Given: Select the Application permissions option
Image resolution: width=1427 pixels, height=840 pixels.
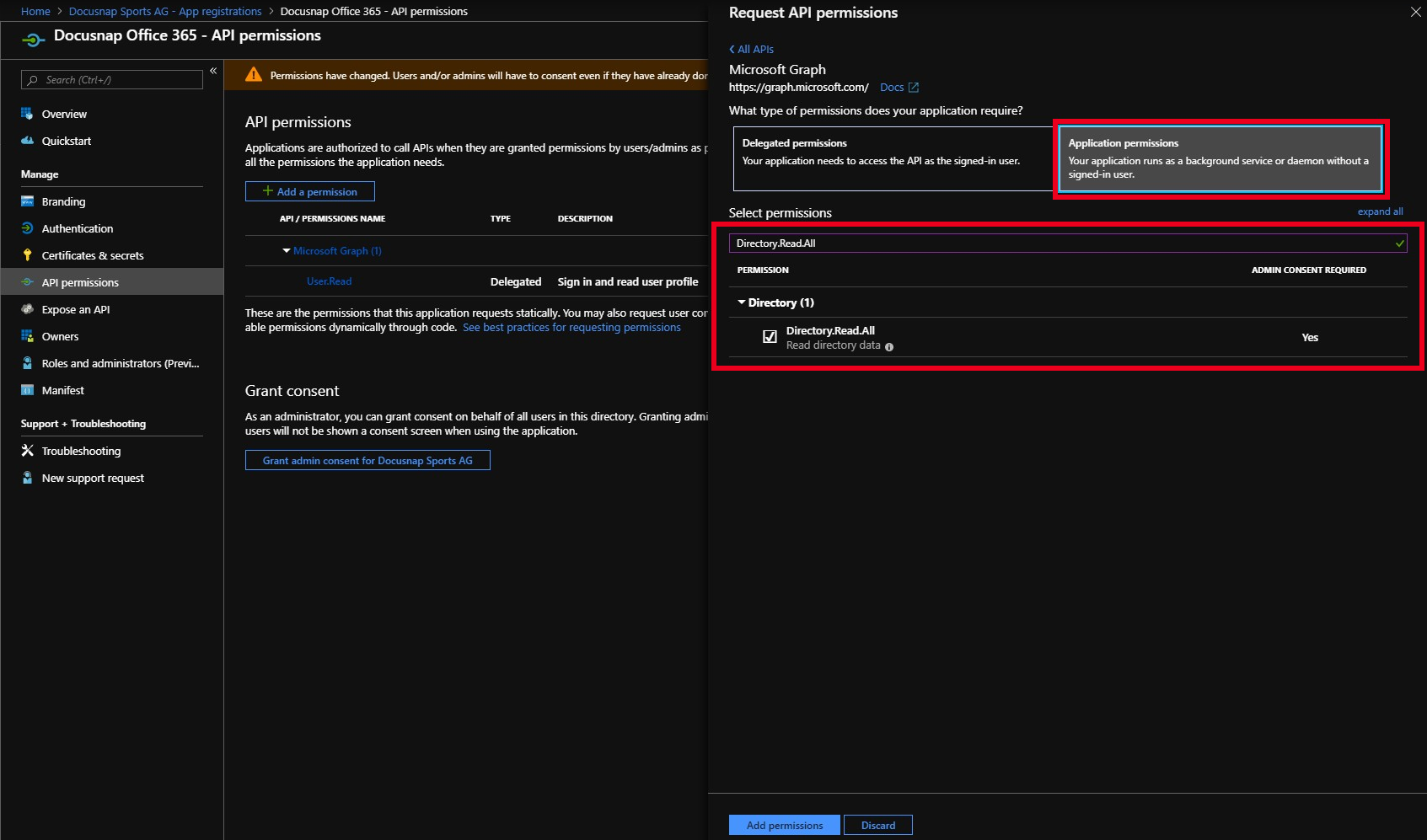Looking at the screenshot, I should click(1220, 158).
